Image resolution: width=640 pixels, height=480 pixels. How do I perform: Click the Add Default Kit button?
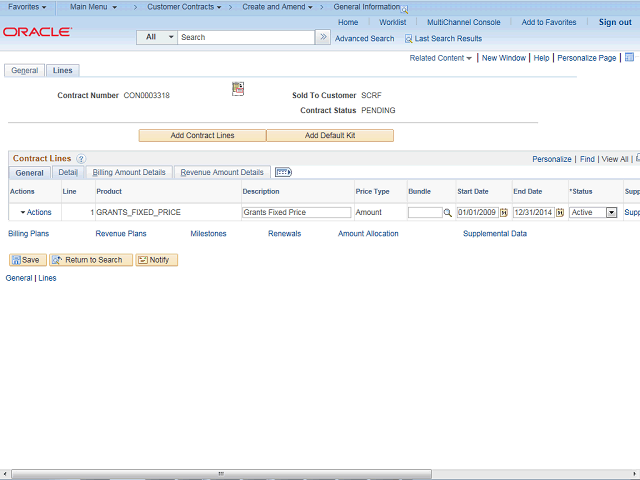pos(330,136)
